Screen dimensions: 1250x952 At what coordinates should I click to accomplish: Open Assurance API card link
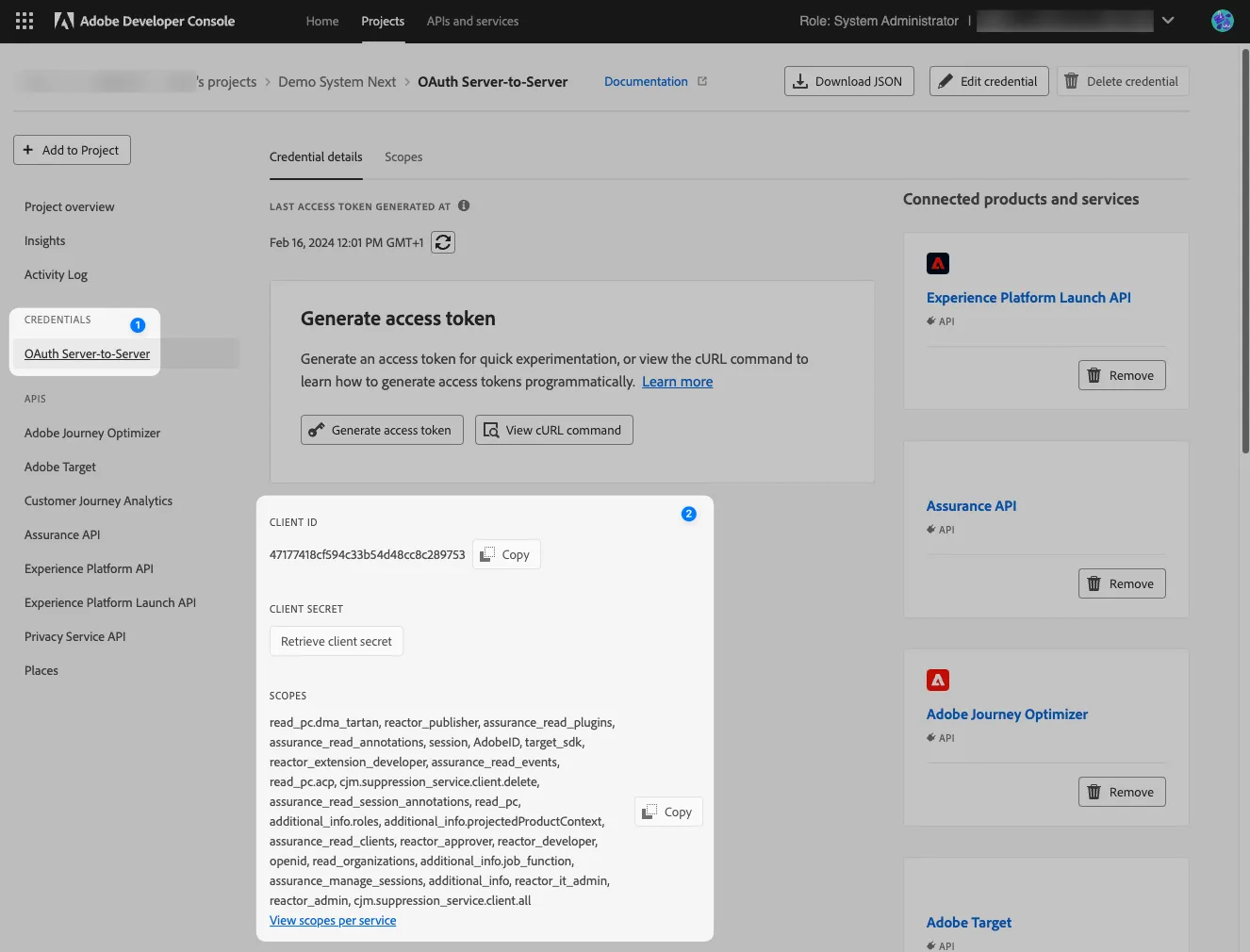click(971, 506)
